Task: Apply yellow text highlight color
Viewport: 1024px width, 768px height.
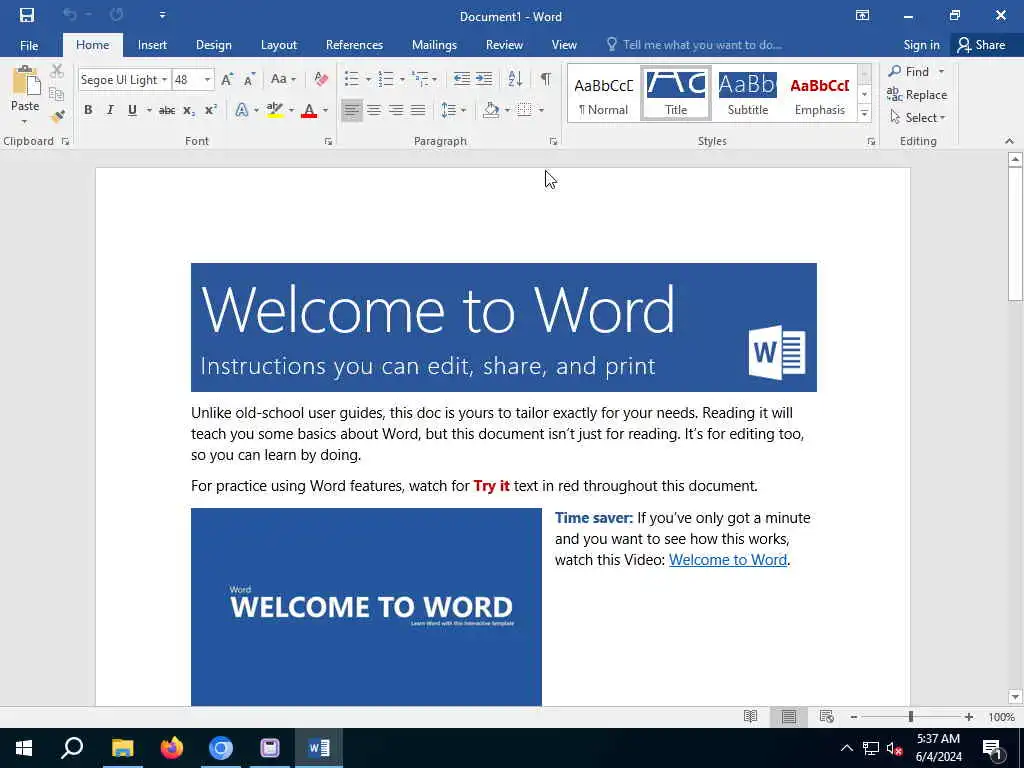Action: pyautogui.click(x=276, y=110)
